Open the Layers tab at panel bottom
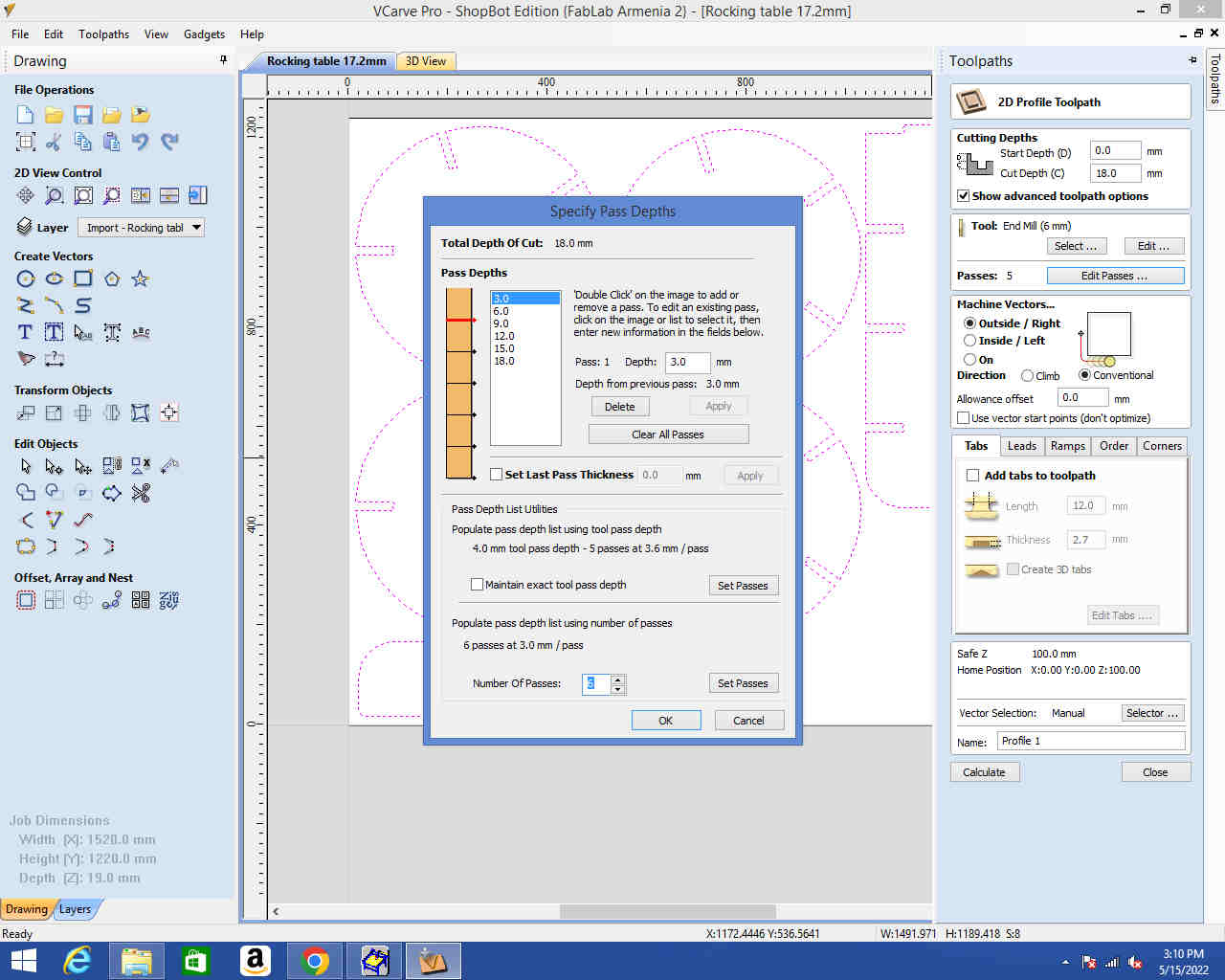Image resolution: width=1225 pixels, height=980 pixels. [76, 909]
